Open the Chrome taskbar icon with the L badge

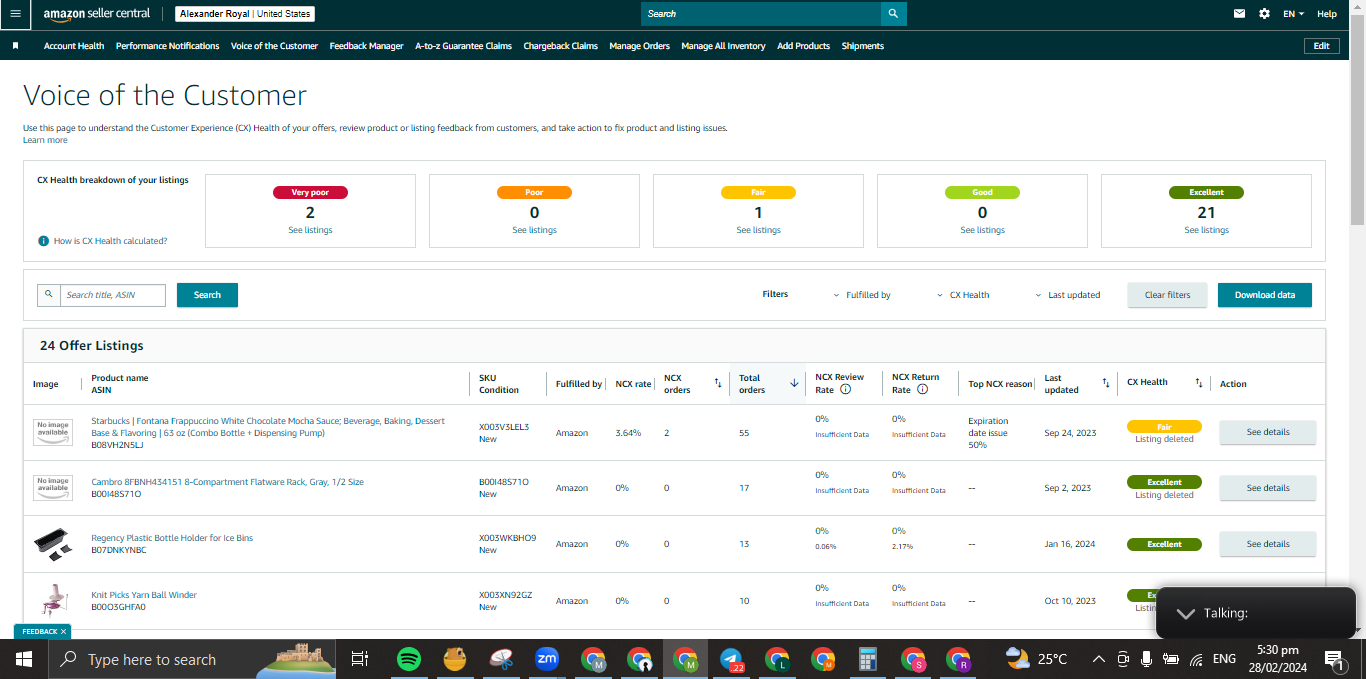777,659
